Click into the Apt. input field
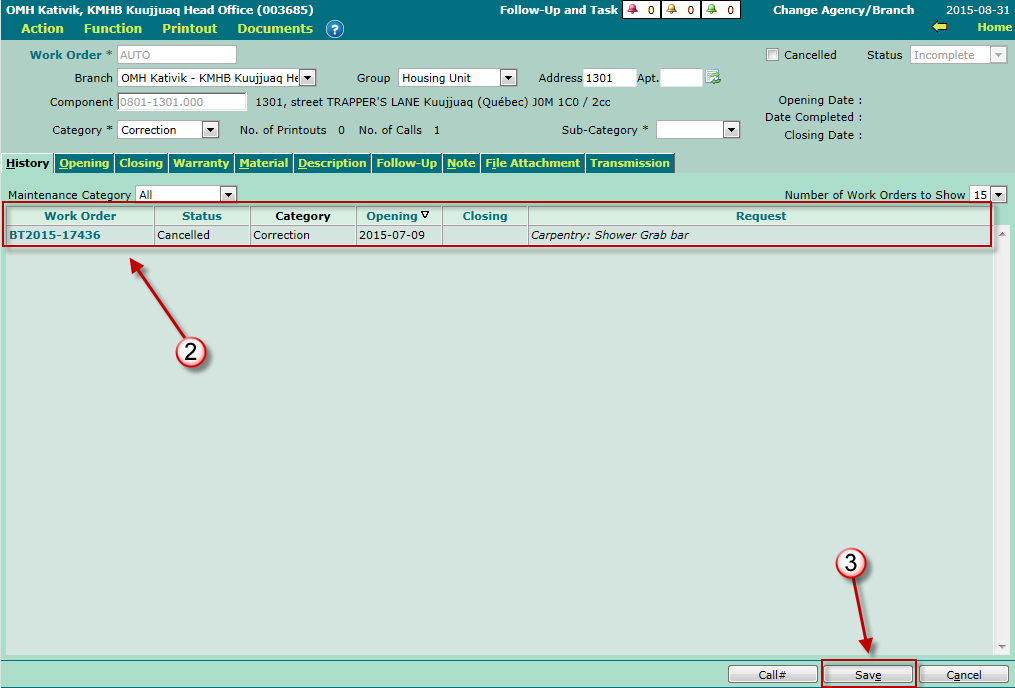The image size is (1015, 688). 681,77
